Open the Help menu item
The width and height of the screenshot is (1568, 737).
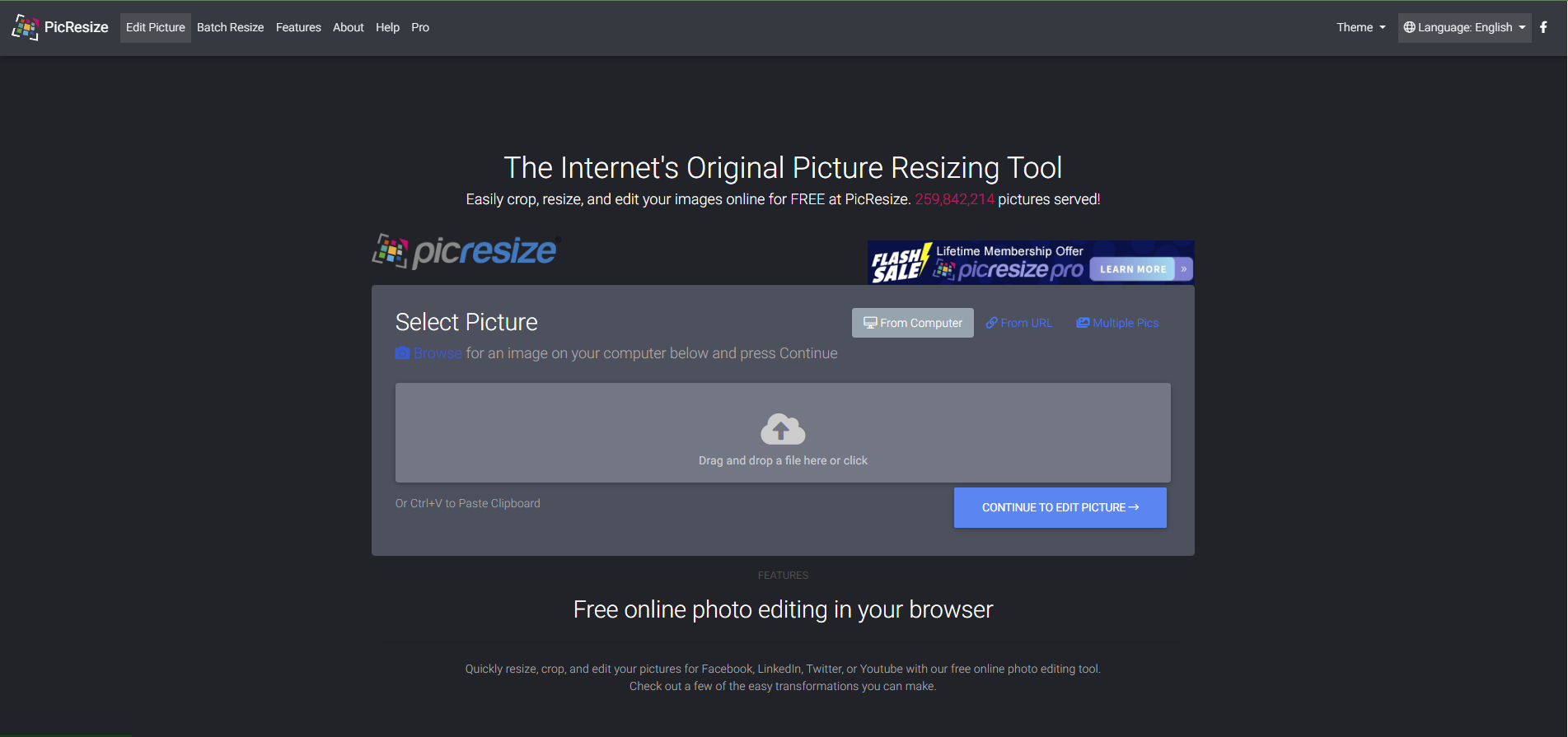click(387, 27)
